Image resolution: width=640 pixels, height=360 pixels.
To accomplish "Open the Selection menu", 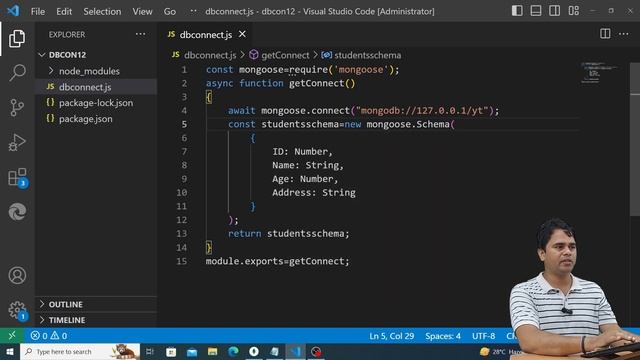I will click(102, 11).
